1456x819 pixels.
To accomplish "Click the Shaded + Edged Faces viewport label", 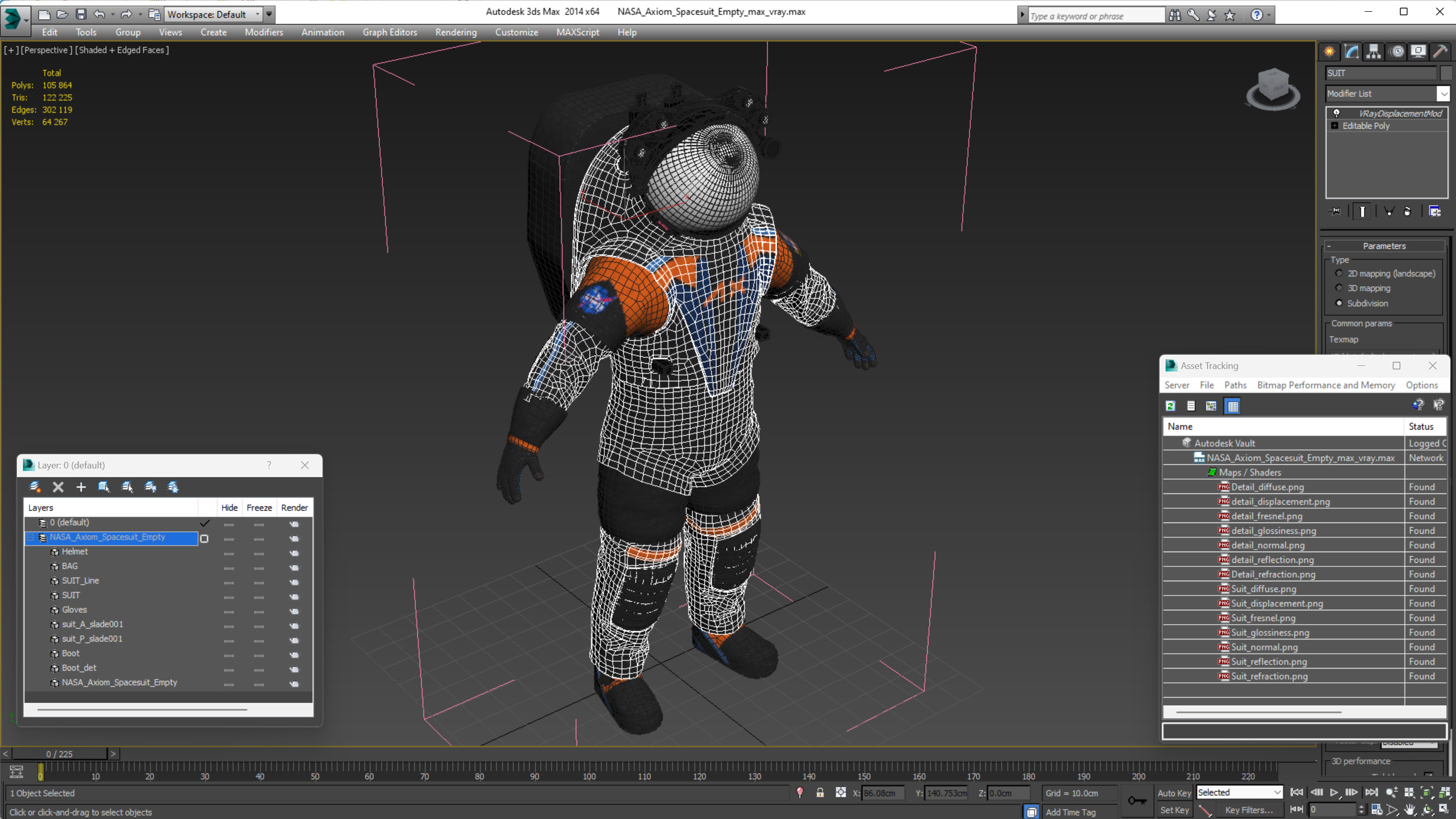I will (x=122, y=49).
